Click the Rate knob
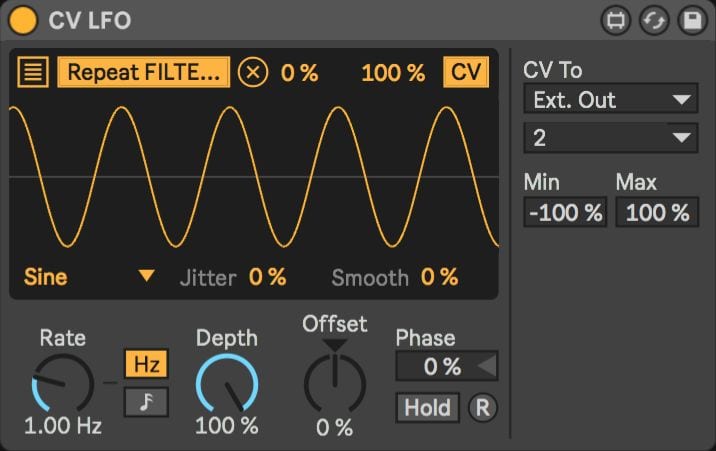Screen dimensions: 716x451 63,383
